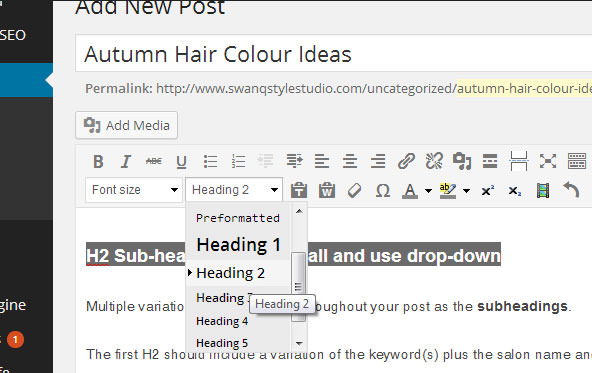Screen dimensions: 592x373
Task: Apply strikethrough to selected text
Action: 154,161
